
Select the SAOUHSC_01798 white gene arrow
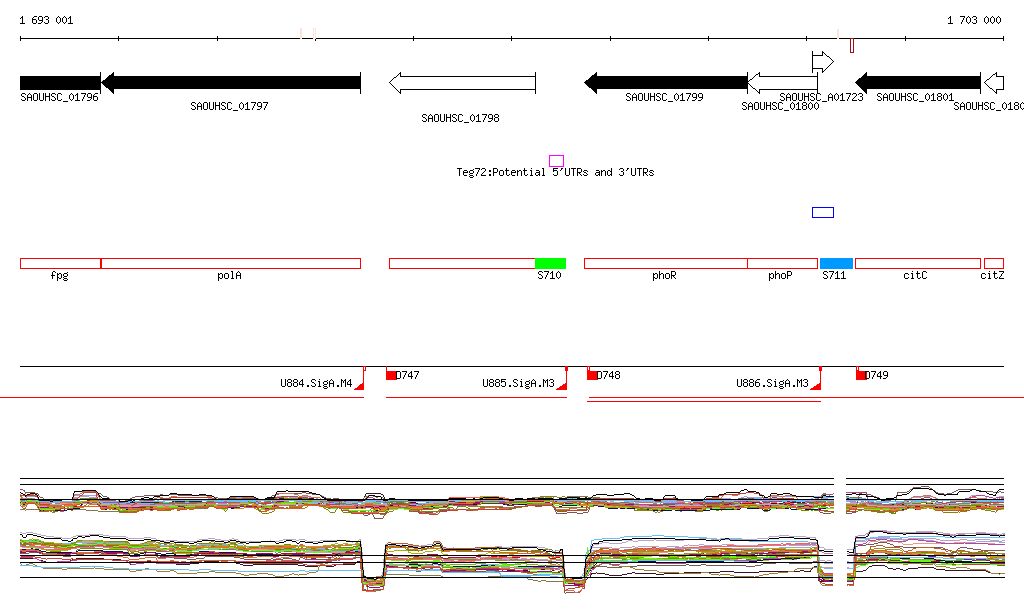(x=462, y=83)
